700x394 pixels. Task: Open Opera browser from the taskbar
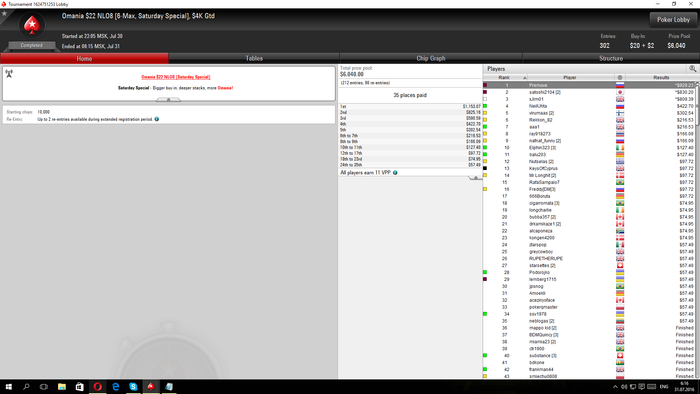97,386
